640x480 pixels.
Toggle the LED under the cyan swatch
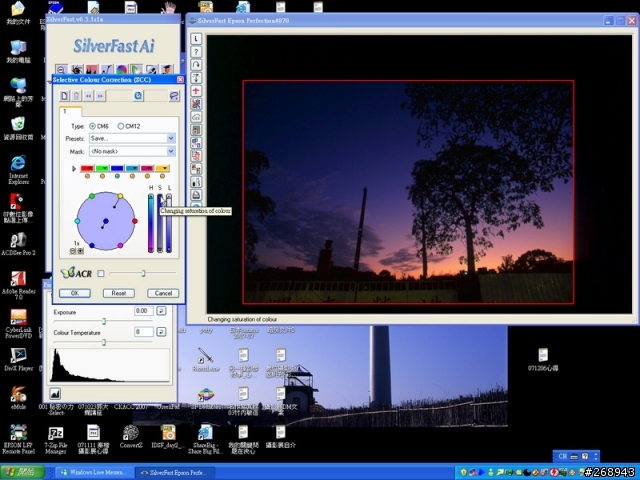pyautogui.click(x=132, y=176)
